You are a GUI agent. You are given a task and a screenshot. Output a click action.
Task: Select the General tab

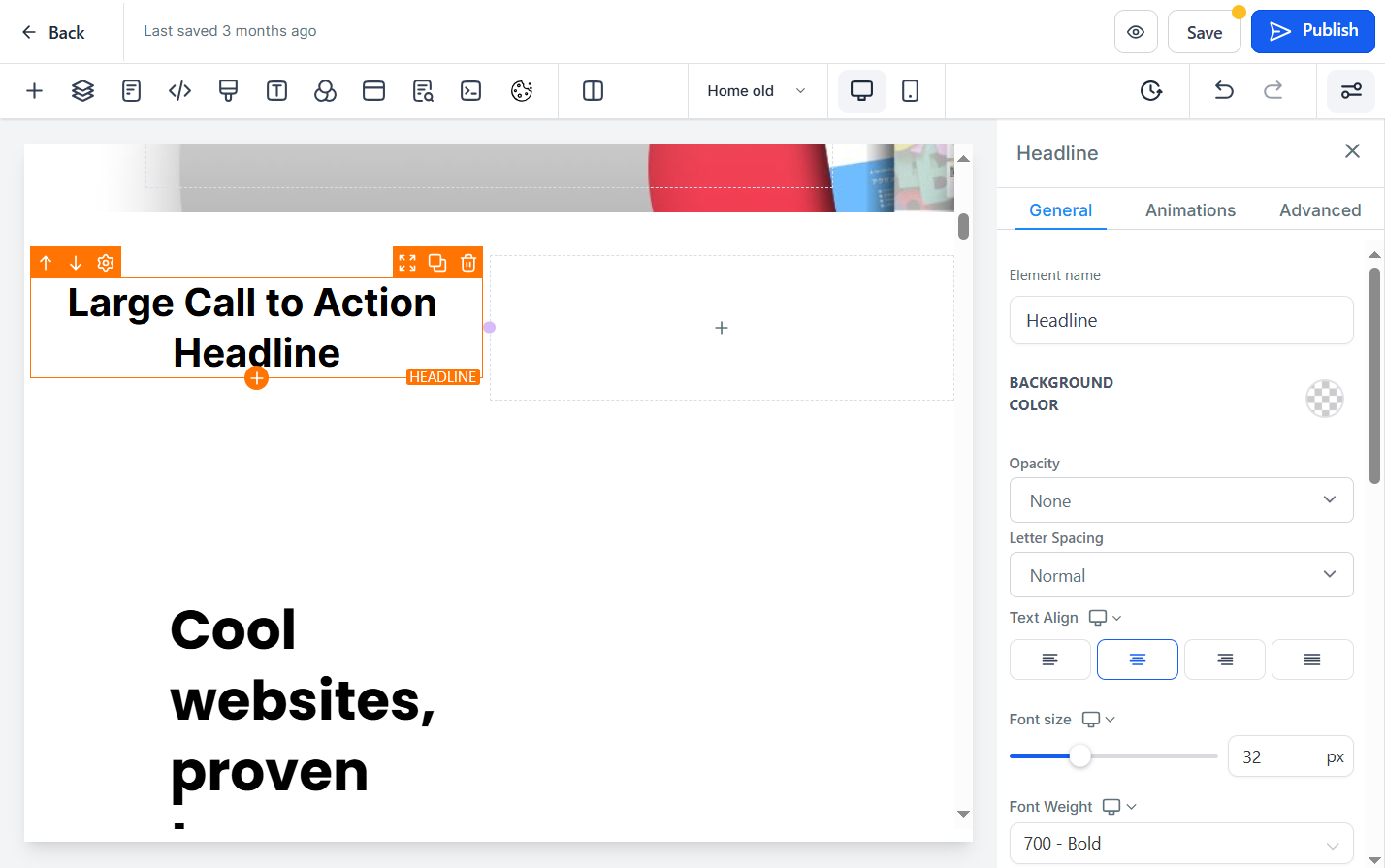[x=1061, y=210]
